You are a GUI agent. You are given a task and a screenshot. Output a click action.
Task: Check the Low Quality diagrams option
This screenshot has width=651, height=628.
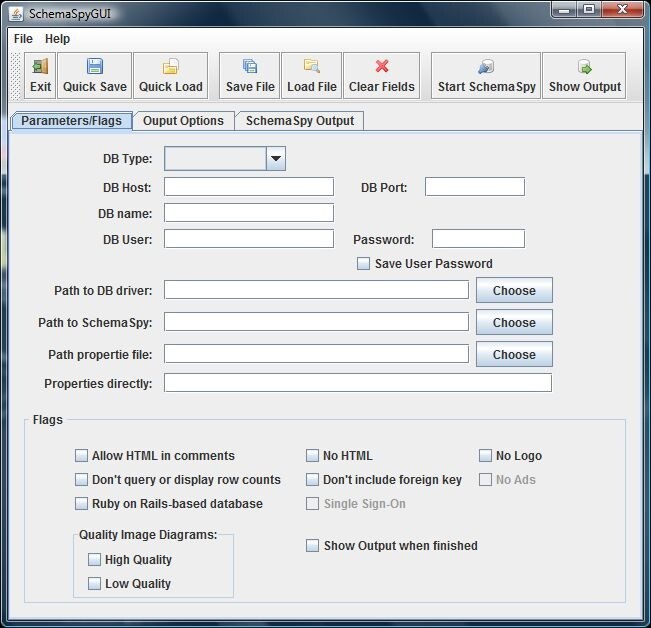(94, 584)
